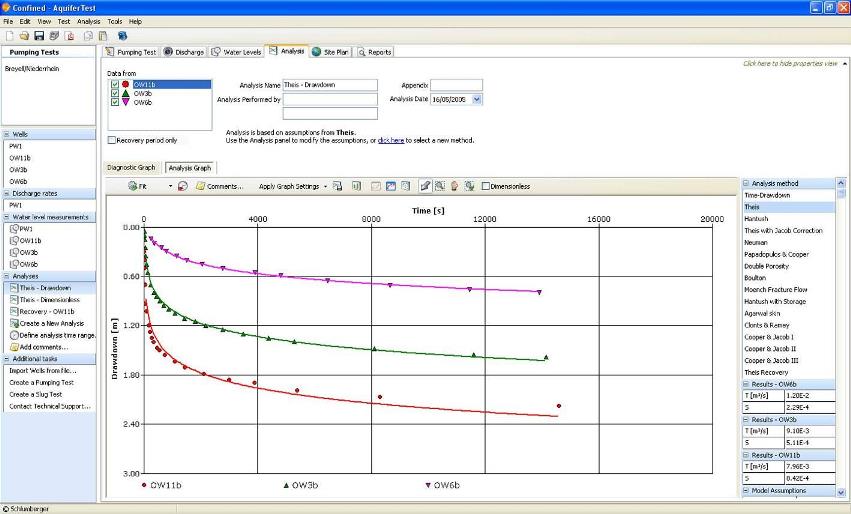Image resolution: width=851 pixels, height=514 pixels.
Task: Collapse the Additional tasks section
Action: click(x=7, y=359)
